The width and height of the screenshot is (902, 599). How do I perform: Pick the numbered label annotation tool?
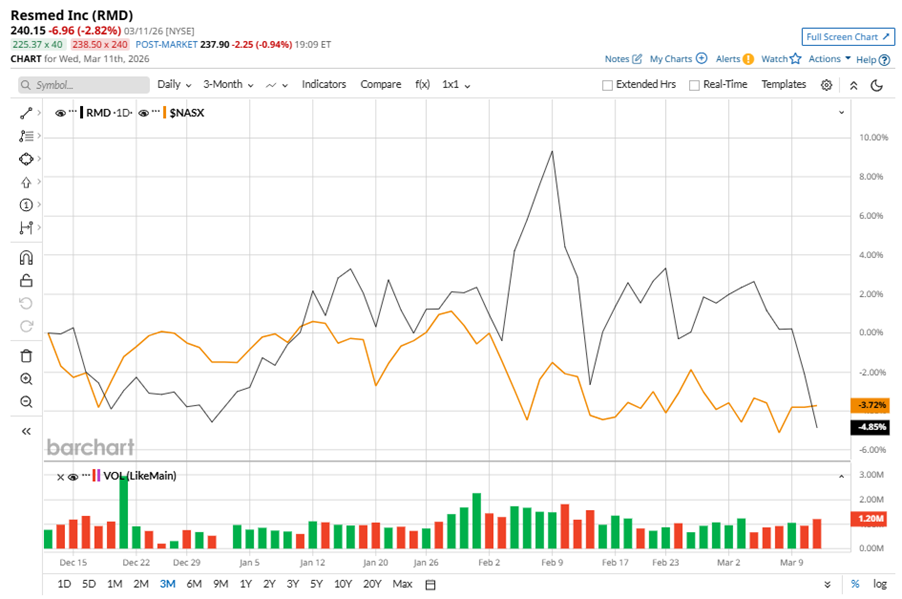coord(26,205)
